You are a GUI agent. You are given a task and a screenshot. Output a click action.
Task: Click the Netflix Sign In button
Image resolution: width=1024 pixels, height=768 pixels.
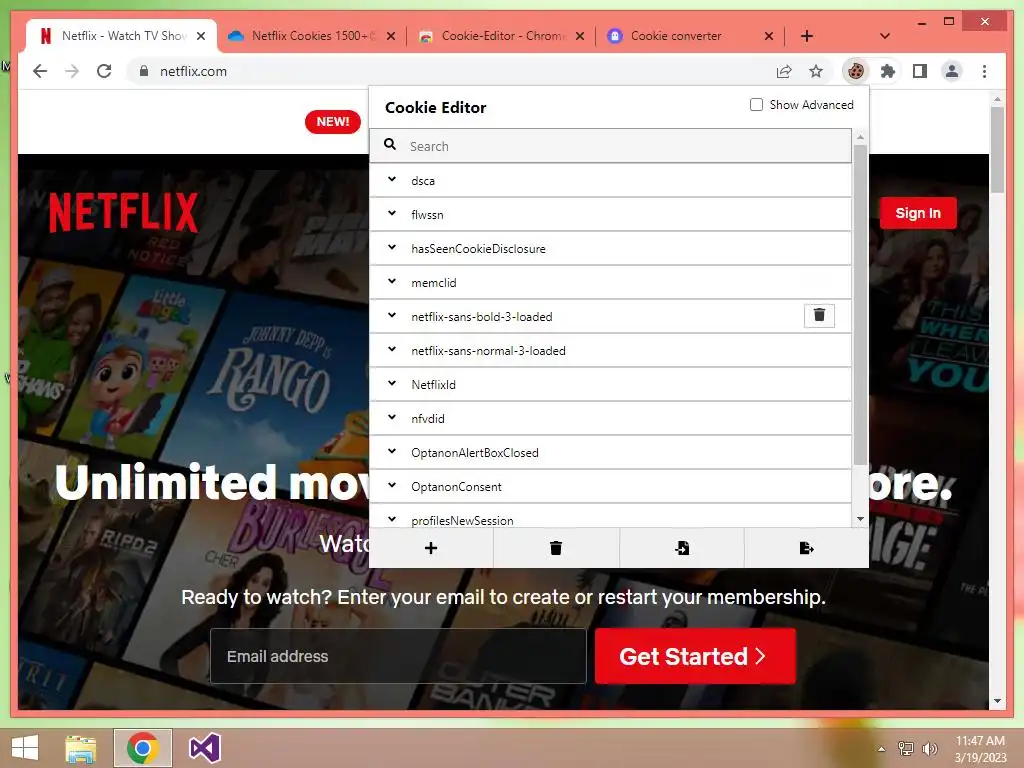point(918,213)
